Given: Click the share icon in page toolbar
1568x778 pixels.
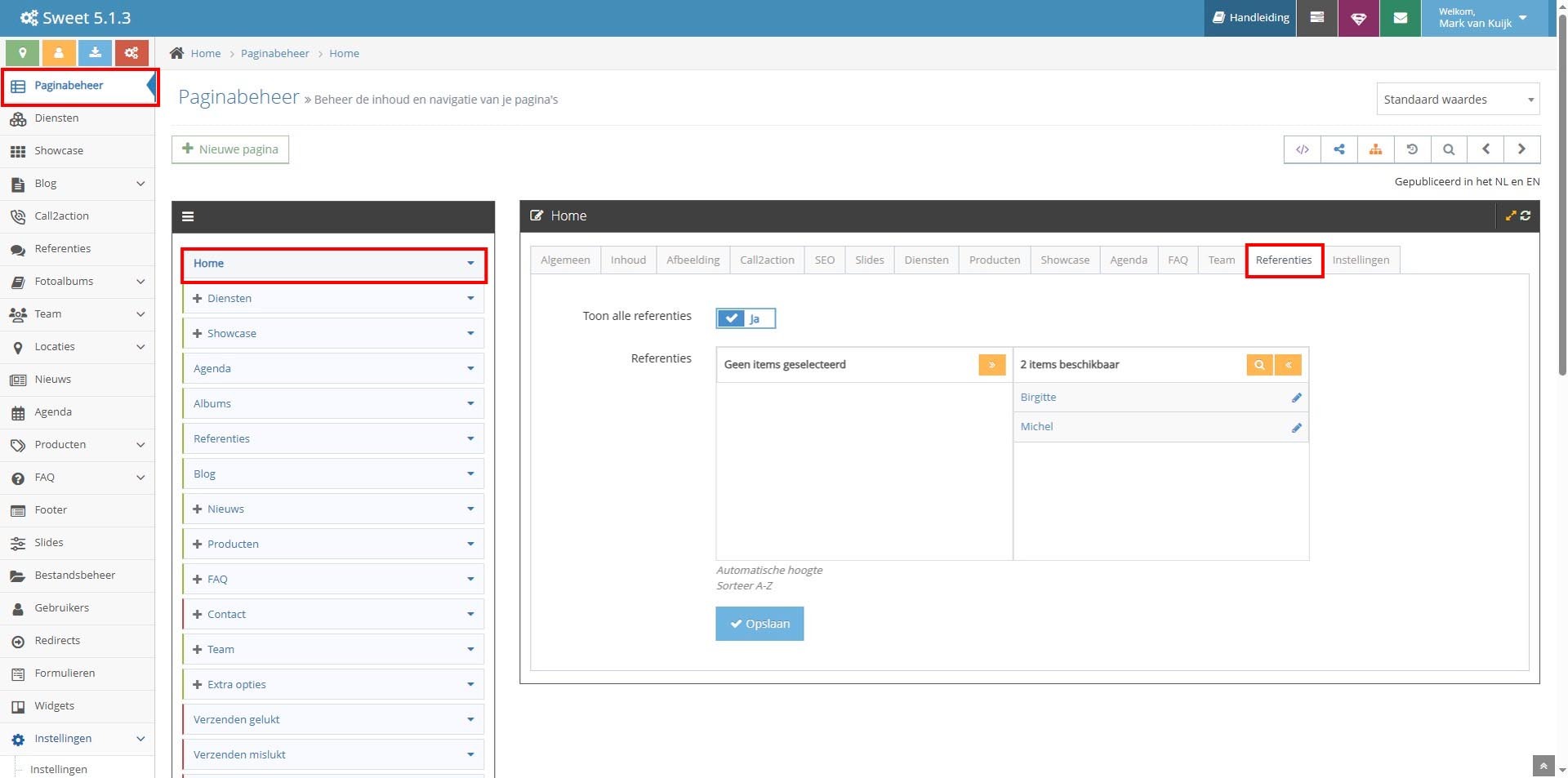Looking at the screenshot, I should click(1339, 149).
